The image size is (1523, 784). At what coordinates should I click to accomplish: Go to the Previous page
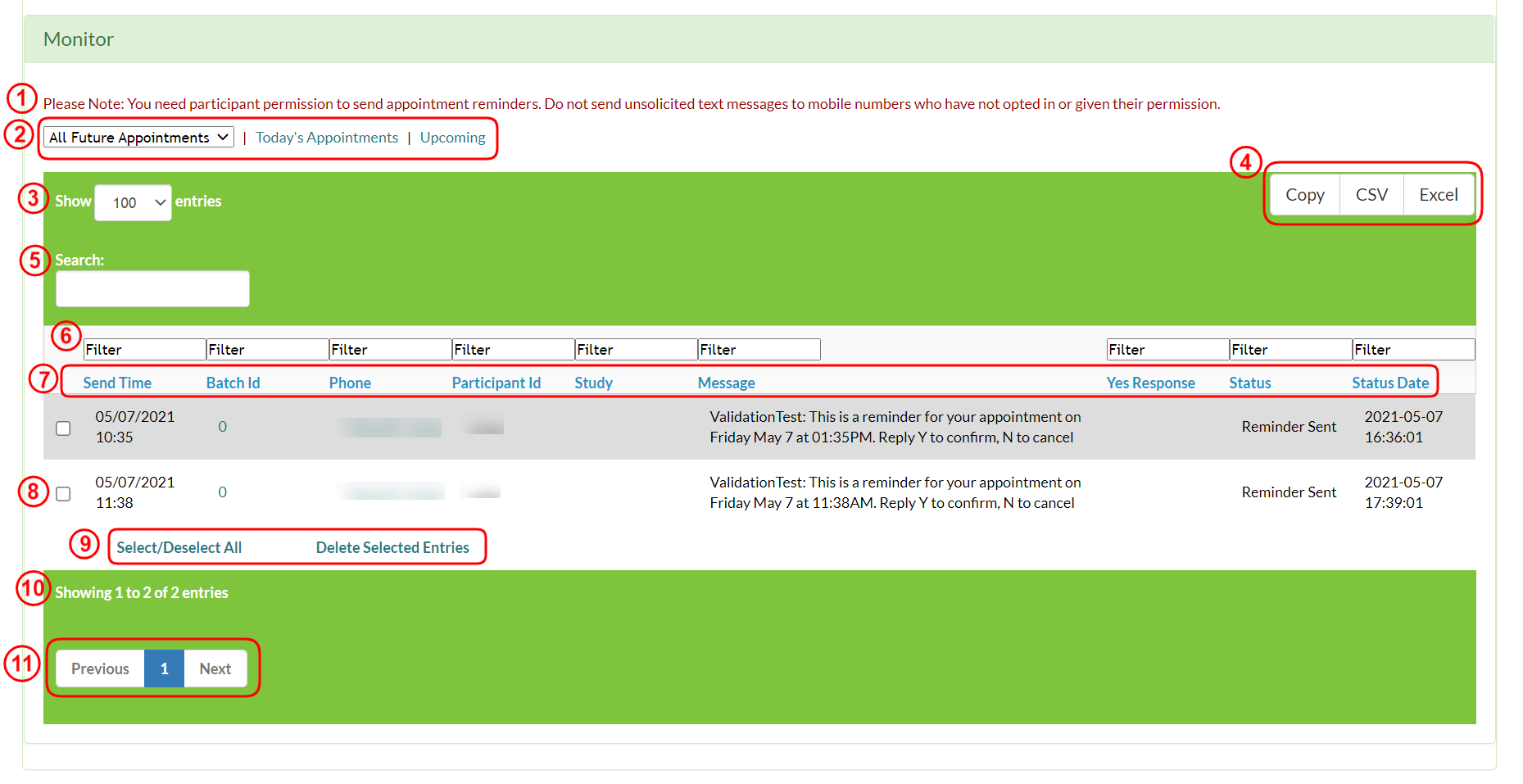tap(100, 668)
